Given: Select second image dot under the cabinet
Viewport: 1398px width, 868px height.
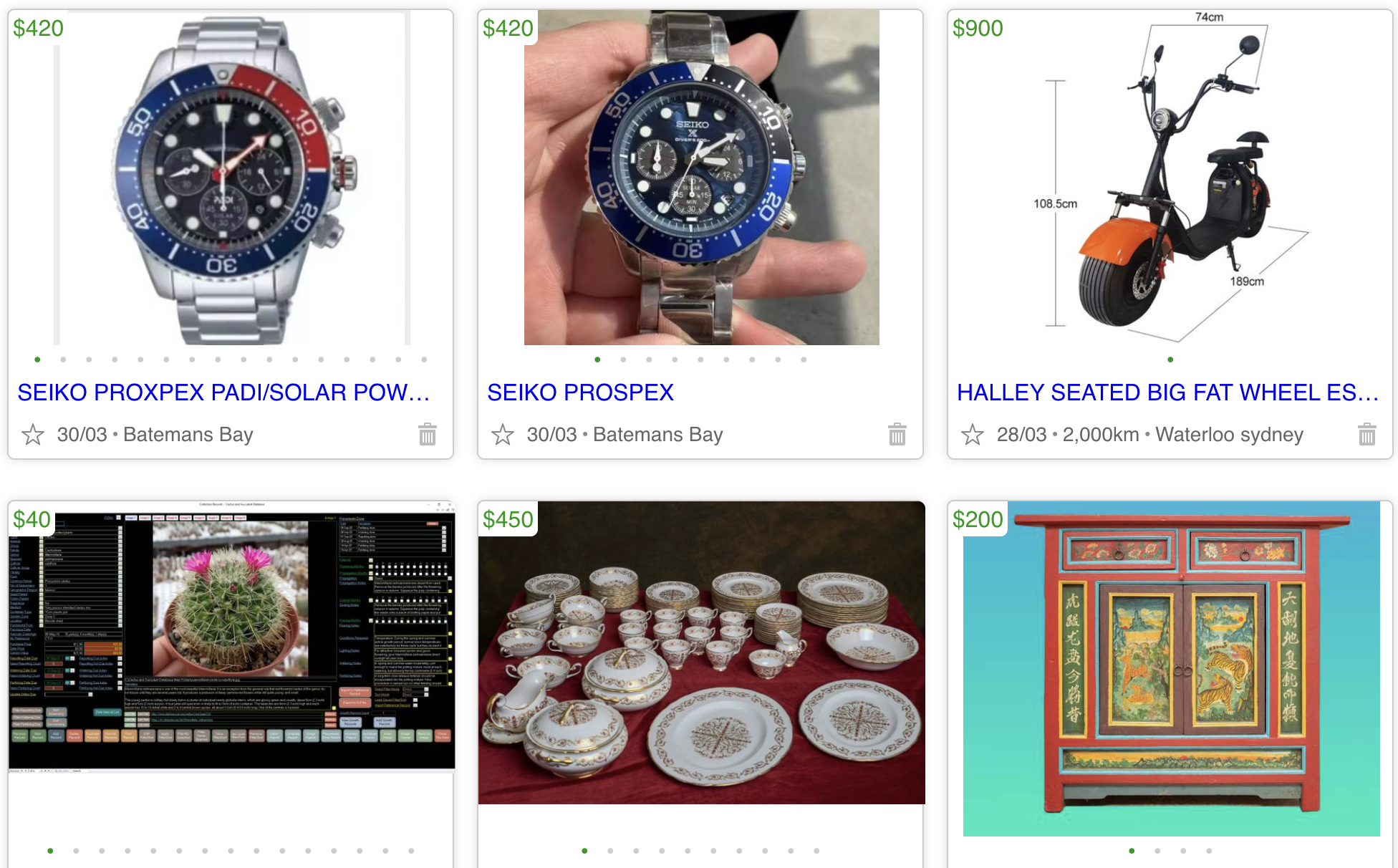Looking at the screenshot, I should tap(1157, 851).
